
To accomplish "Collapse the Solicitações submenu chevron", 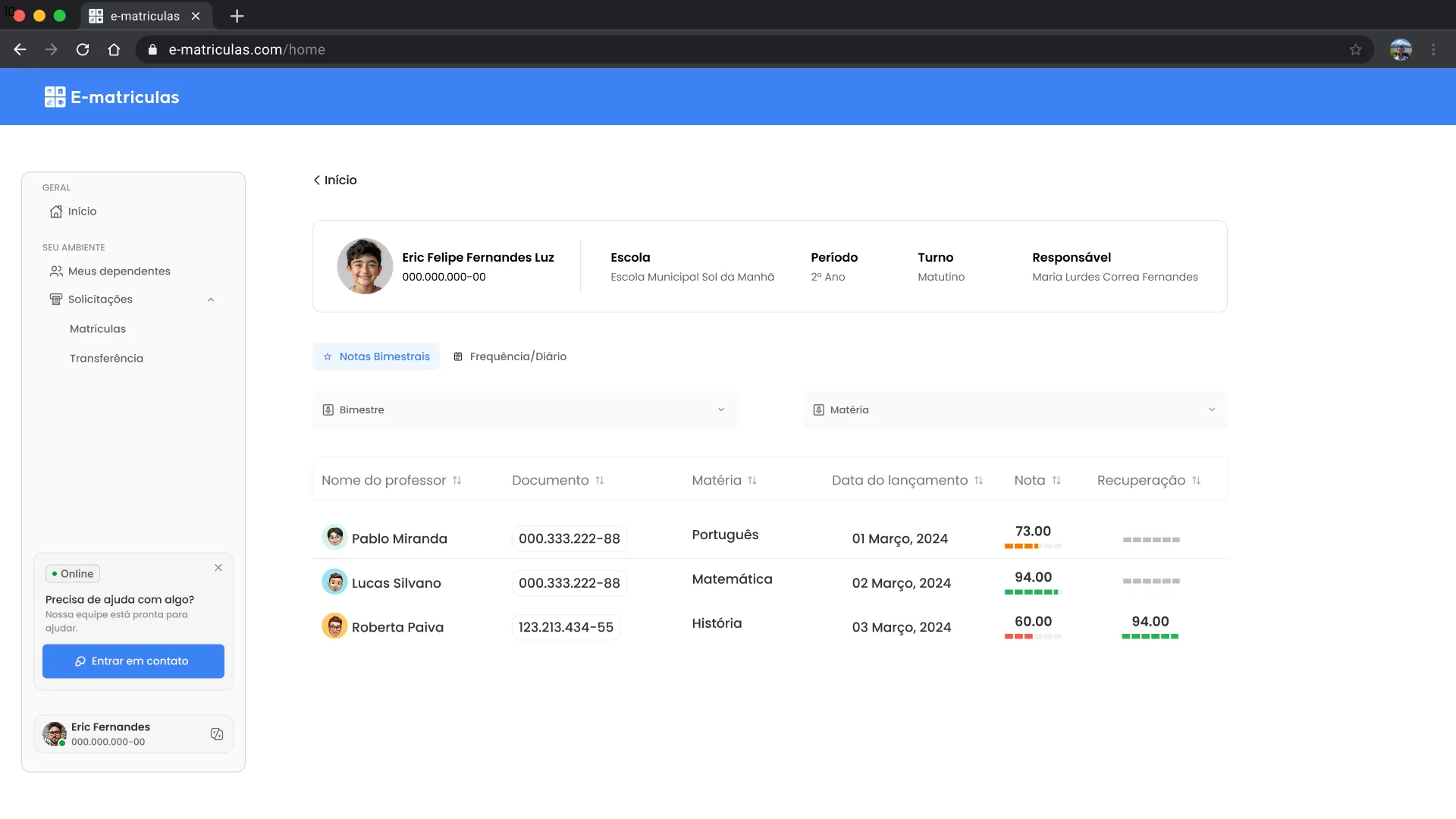I will pos(211,300).
